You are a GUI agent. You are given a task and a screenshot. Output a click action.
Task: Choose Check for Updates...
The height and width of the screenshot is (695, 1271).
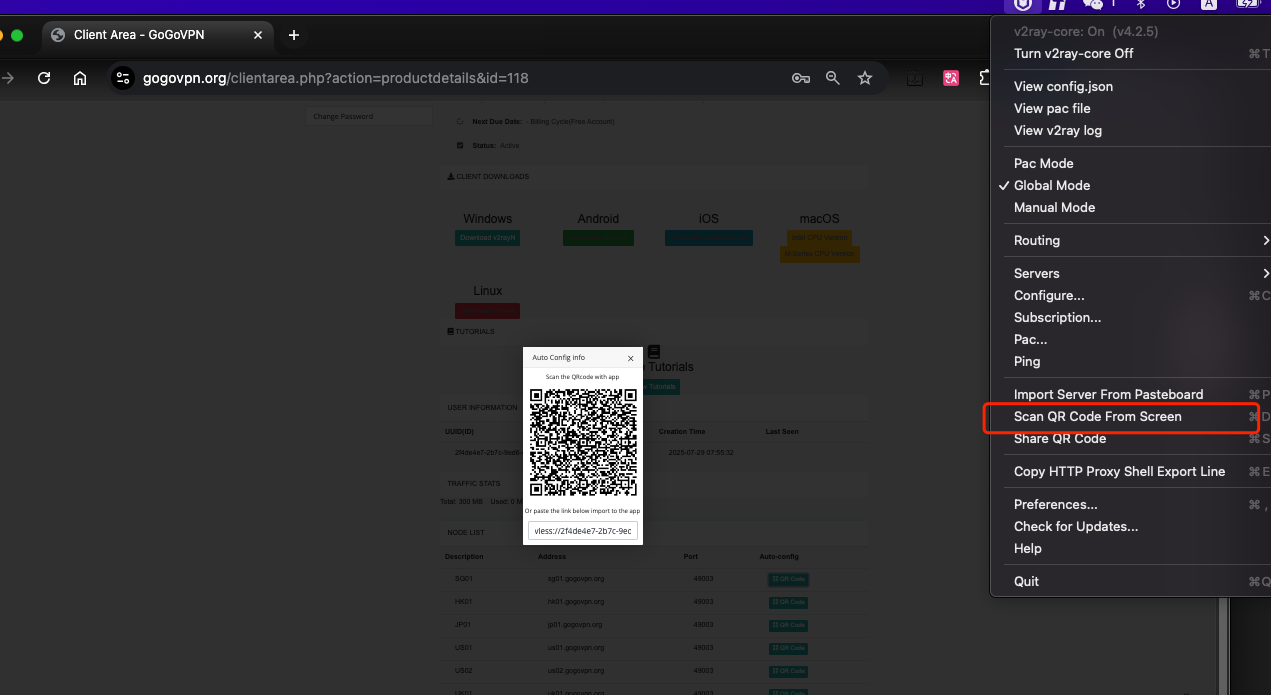(x=1076, y=527)
